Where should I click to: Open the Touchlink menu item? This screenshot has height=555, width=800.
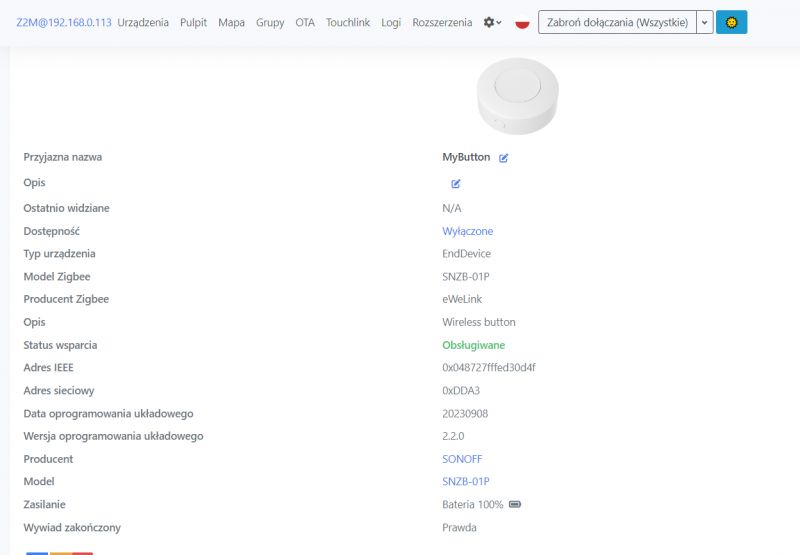click(x=348, y=22)
